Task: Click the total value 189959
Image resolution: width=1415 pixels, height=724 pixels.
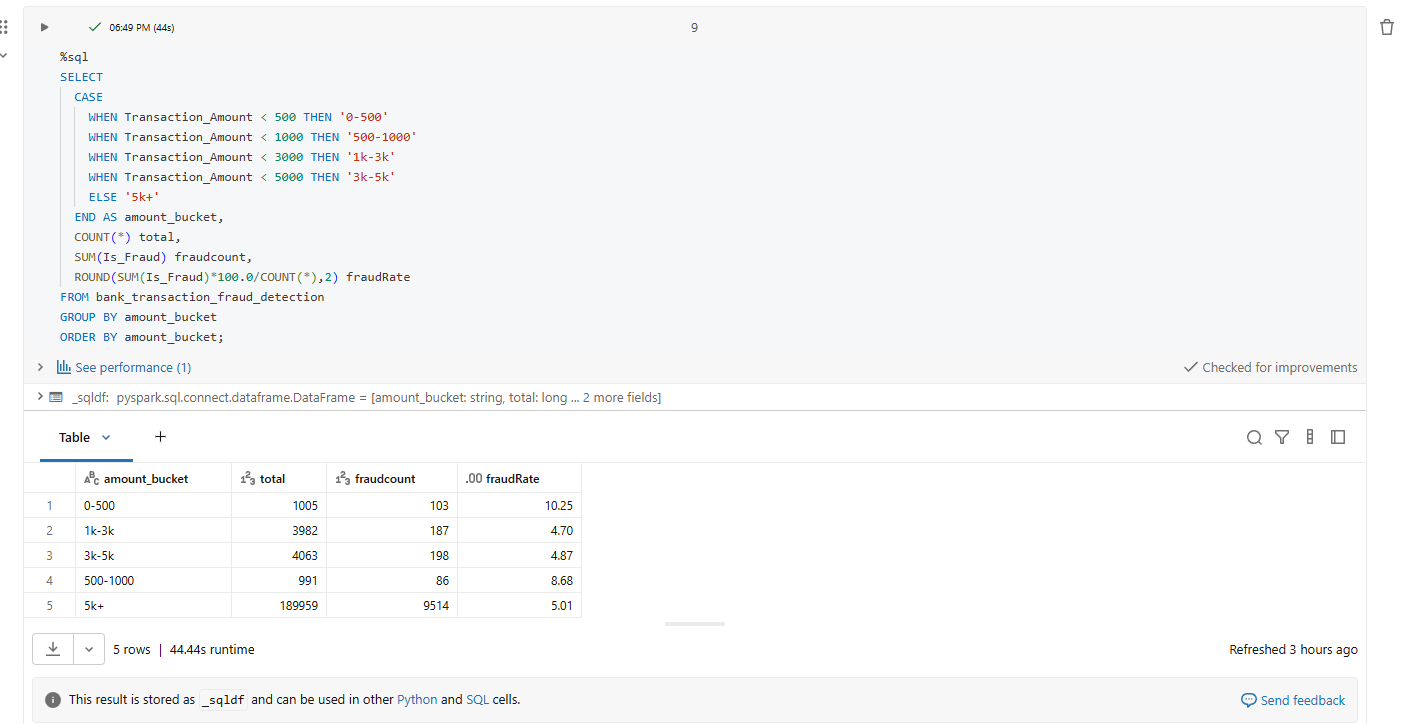Action: point(298,606)
